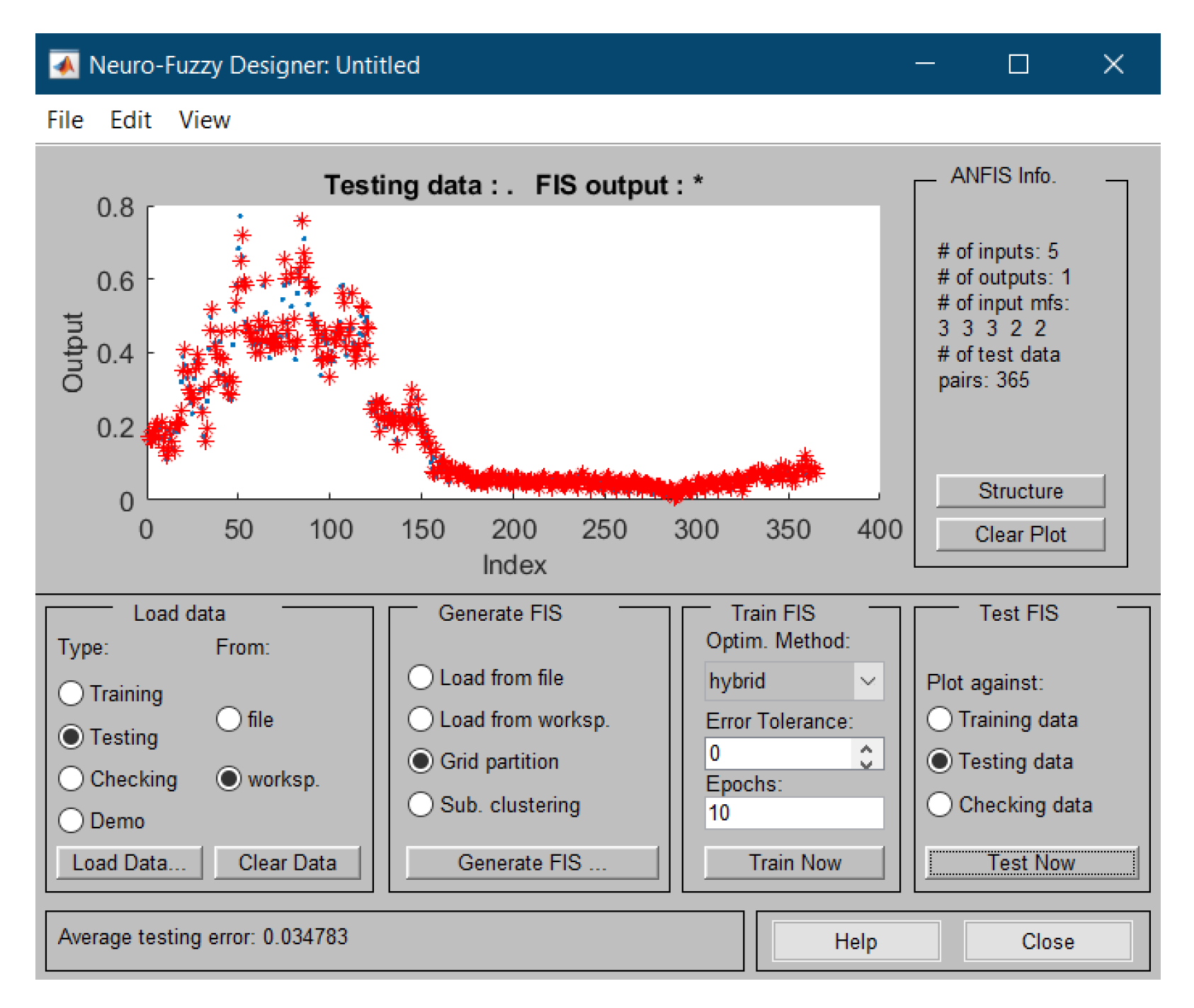Open the Edit menu
Screen dimensions: 1194x1008
tap(130, 120)
